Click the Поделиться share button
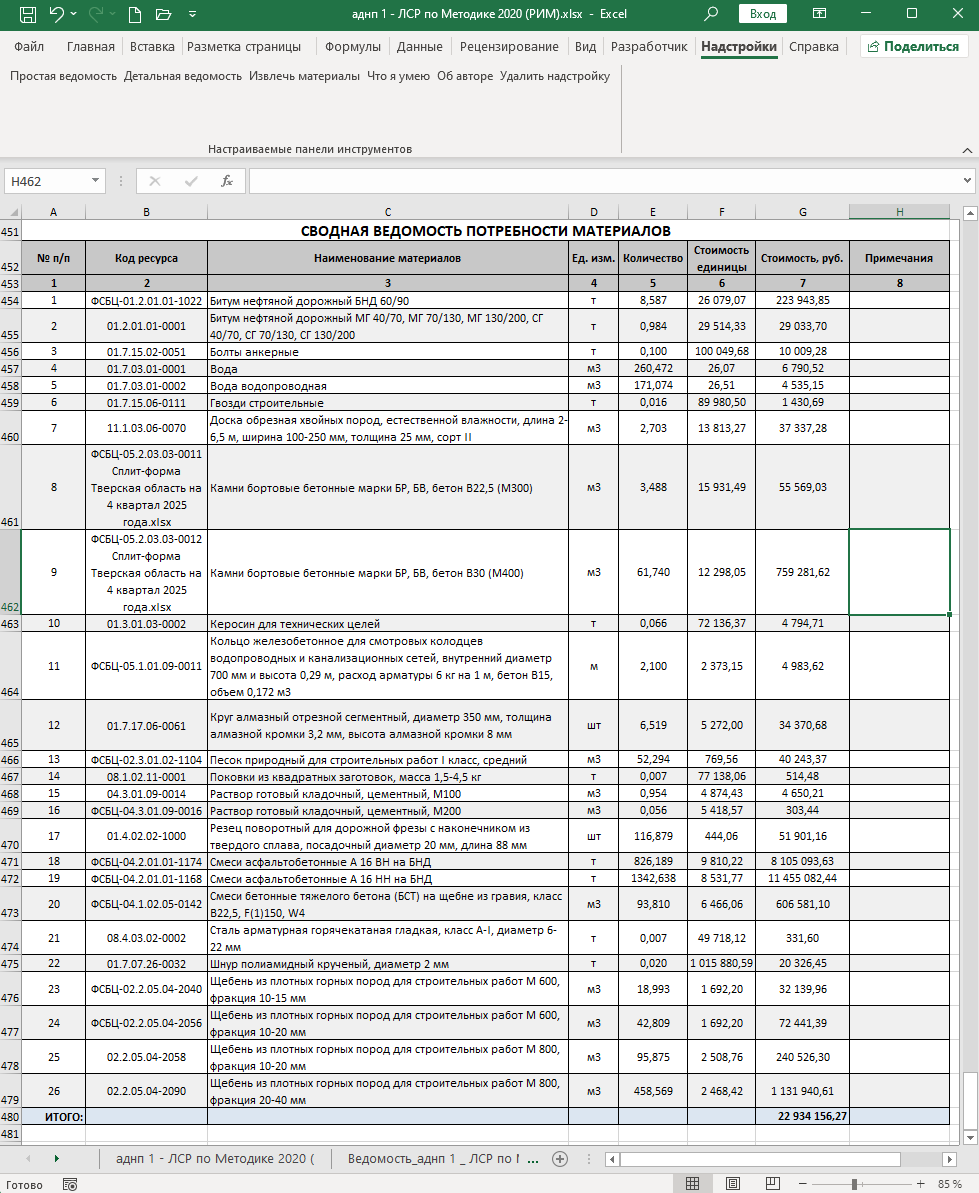 tap(914, 47)
